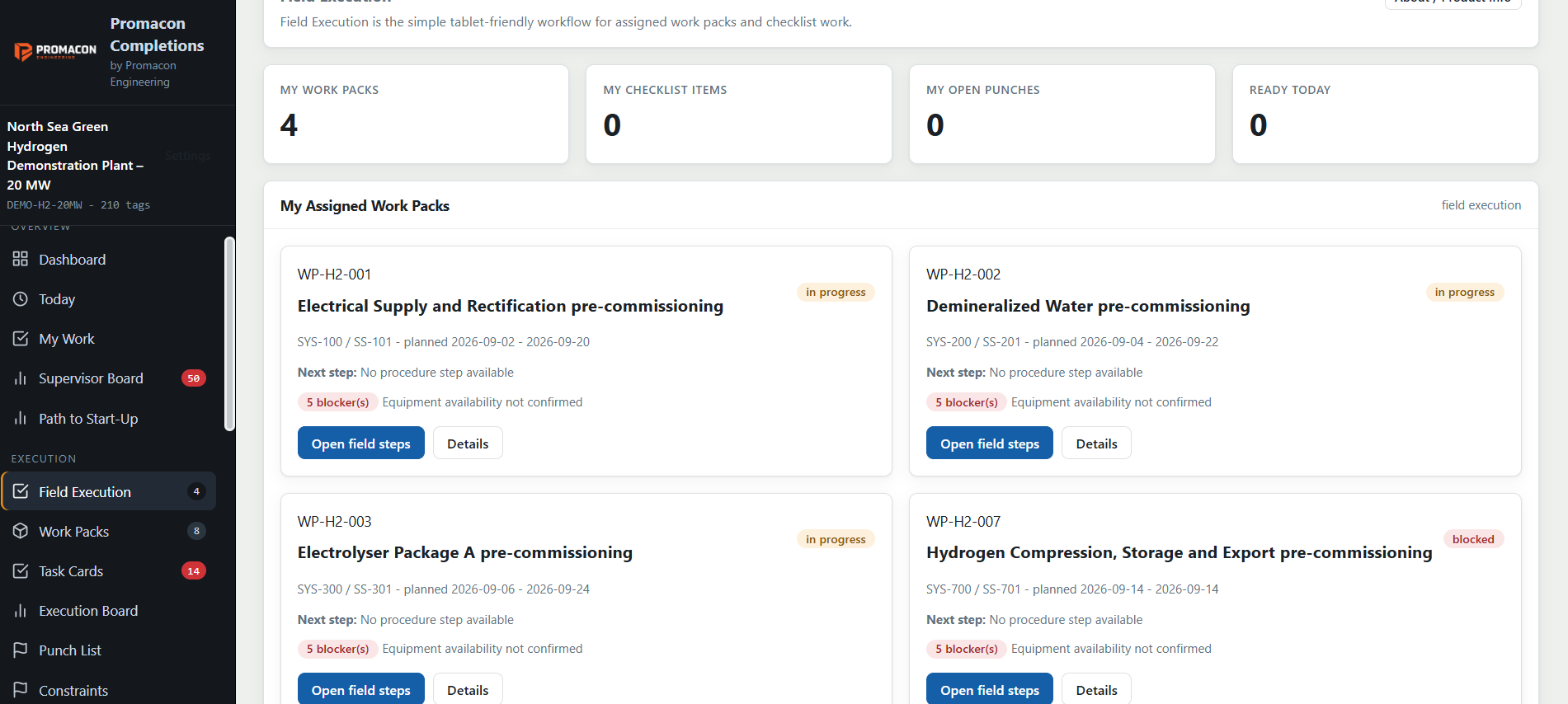Click the Task Cards 14 badge

pos(193,570)
